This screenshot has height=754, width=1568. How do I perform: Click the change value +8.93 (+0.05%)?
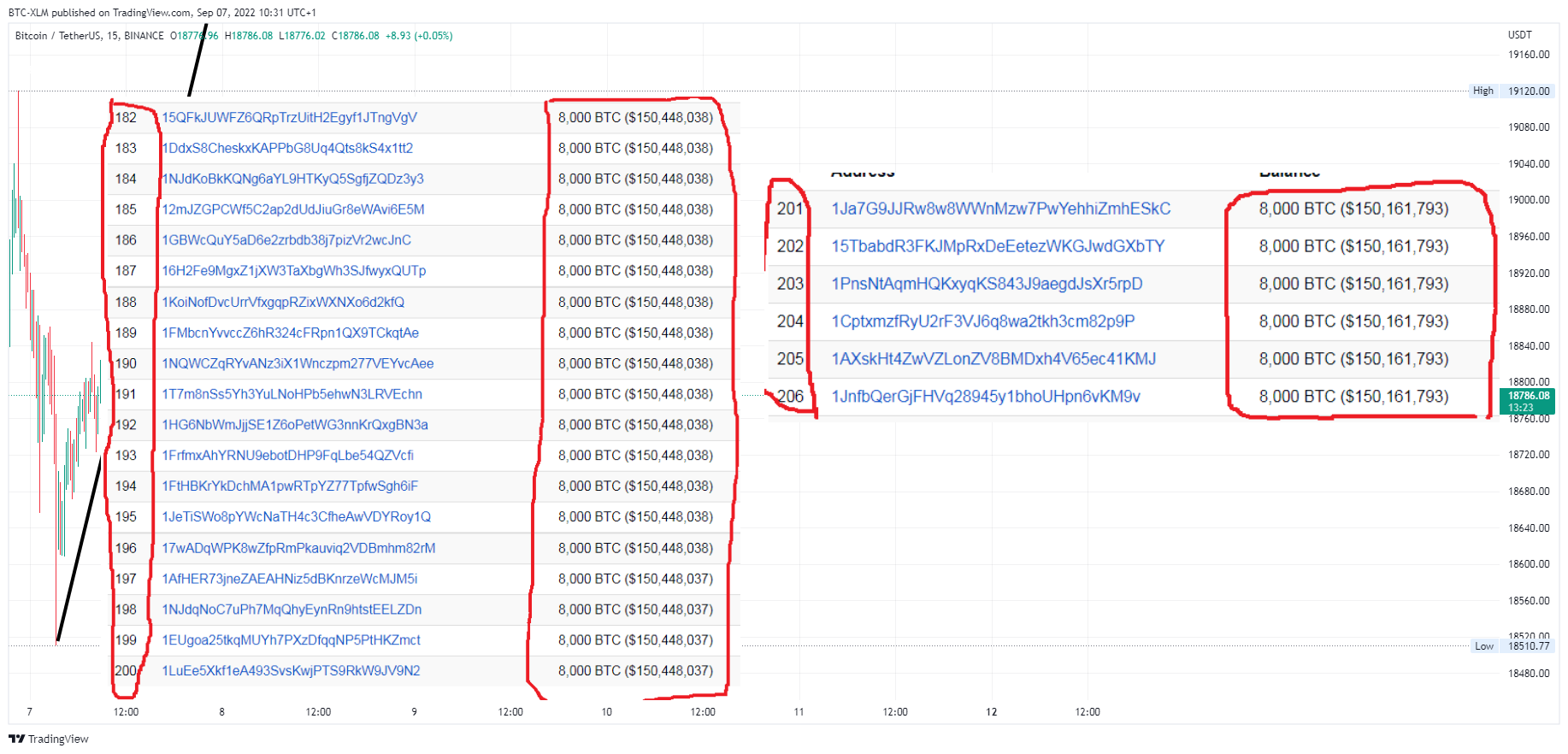pyautogui.click(x=419, y=36)
